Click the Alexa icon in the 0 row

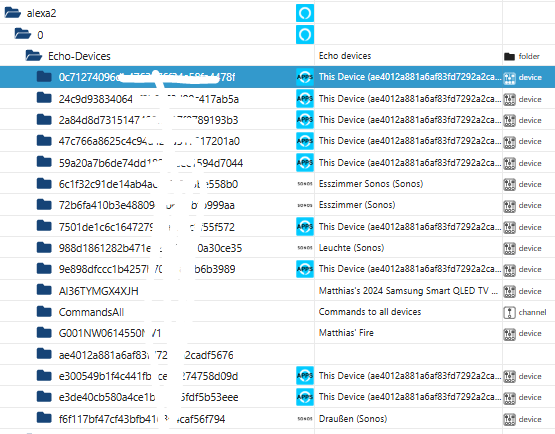click(305, 35)
